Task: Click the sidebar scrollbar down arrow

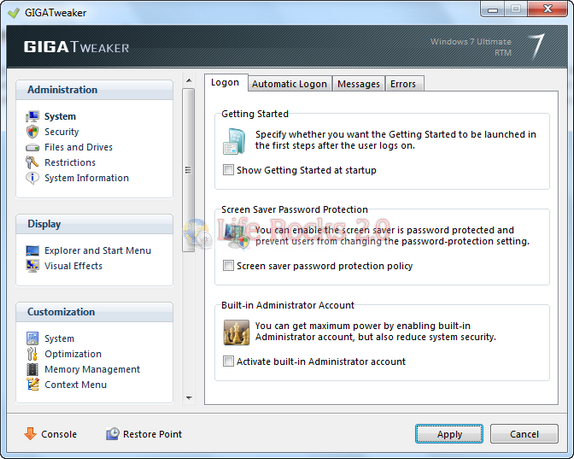Action: click(189, 398)
